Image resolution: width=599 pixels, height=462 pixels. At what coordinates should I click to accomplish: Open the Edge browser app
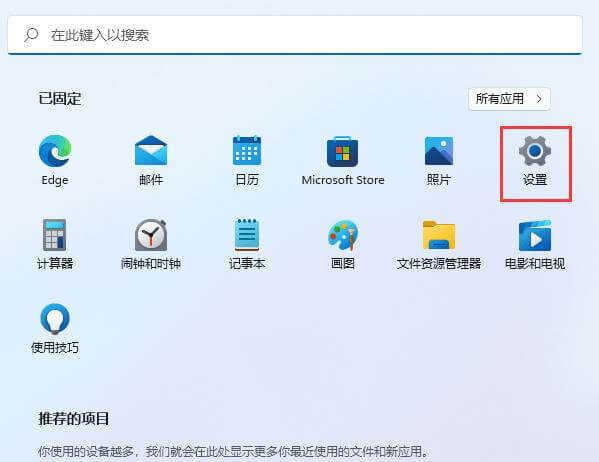click(x=55, y=160)
